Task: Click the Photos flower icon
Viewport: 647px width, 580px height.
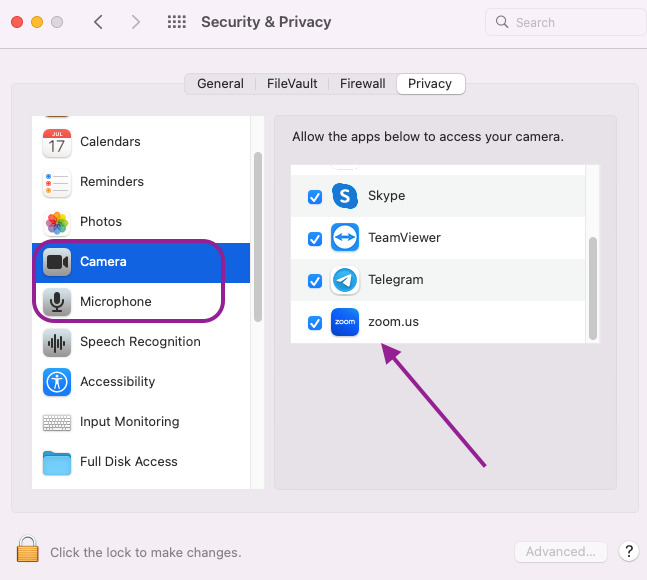Action: pyautogui.click(x=57, y=222)
